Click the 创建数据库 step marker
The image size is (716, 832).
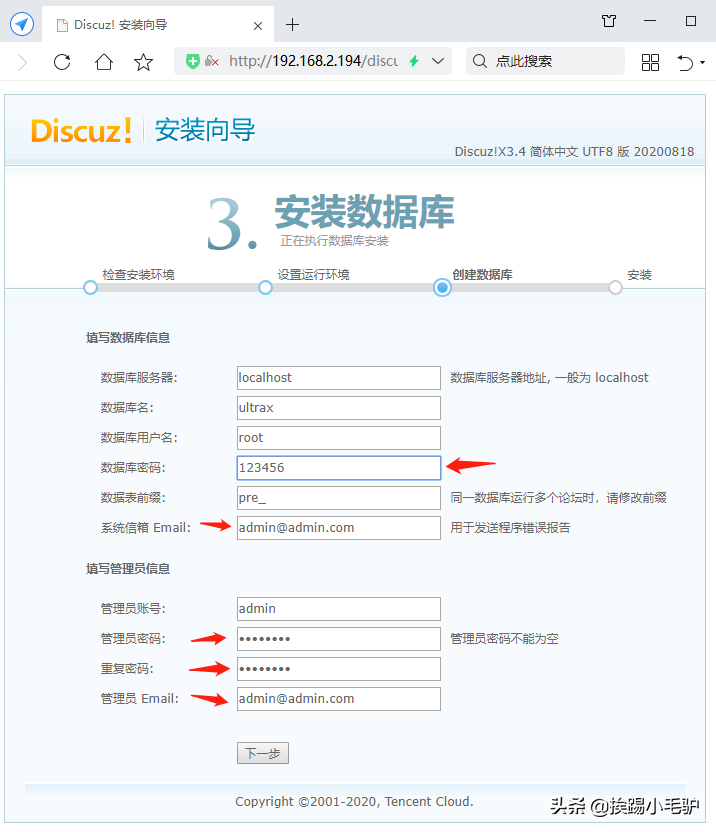(x=442, y=288)
